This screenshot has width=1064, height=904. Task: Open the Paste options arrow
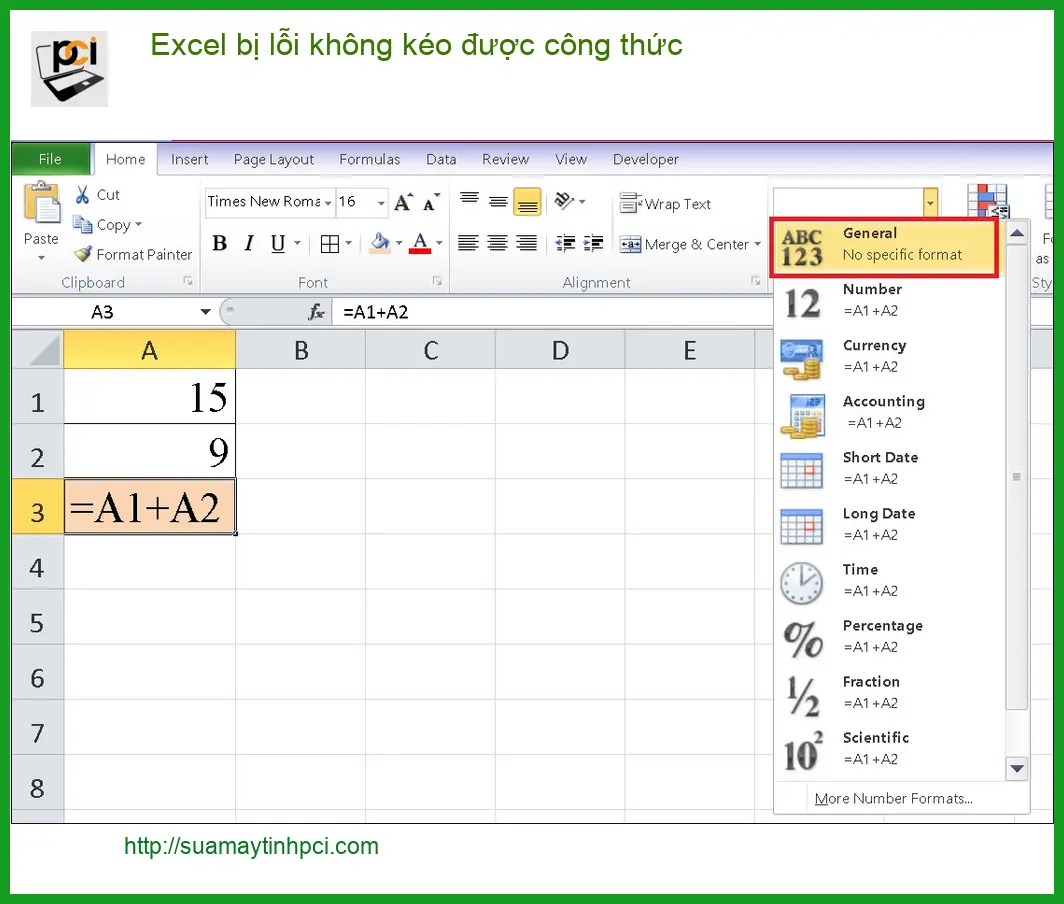pos(41,258)
